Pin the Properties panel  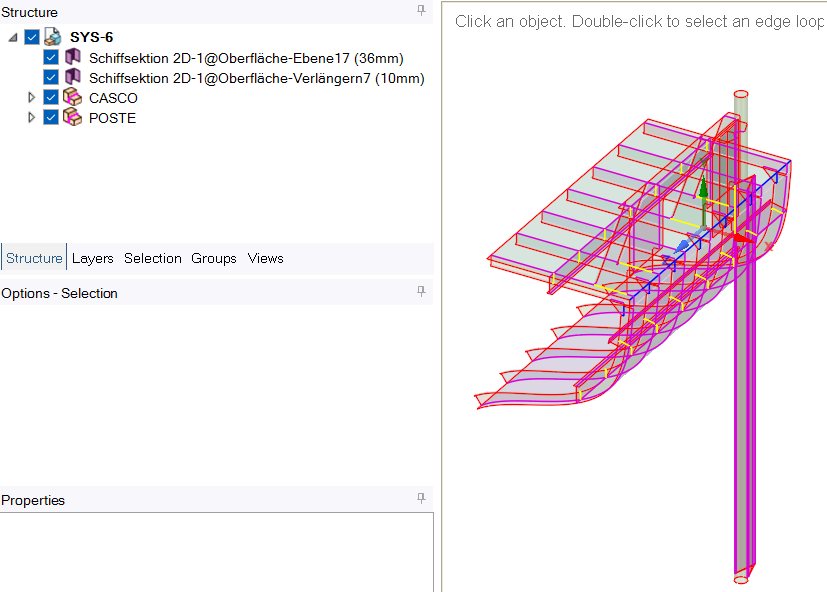coord(421,498)
